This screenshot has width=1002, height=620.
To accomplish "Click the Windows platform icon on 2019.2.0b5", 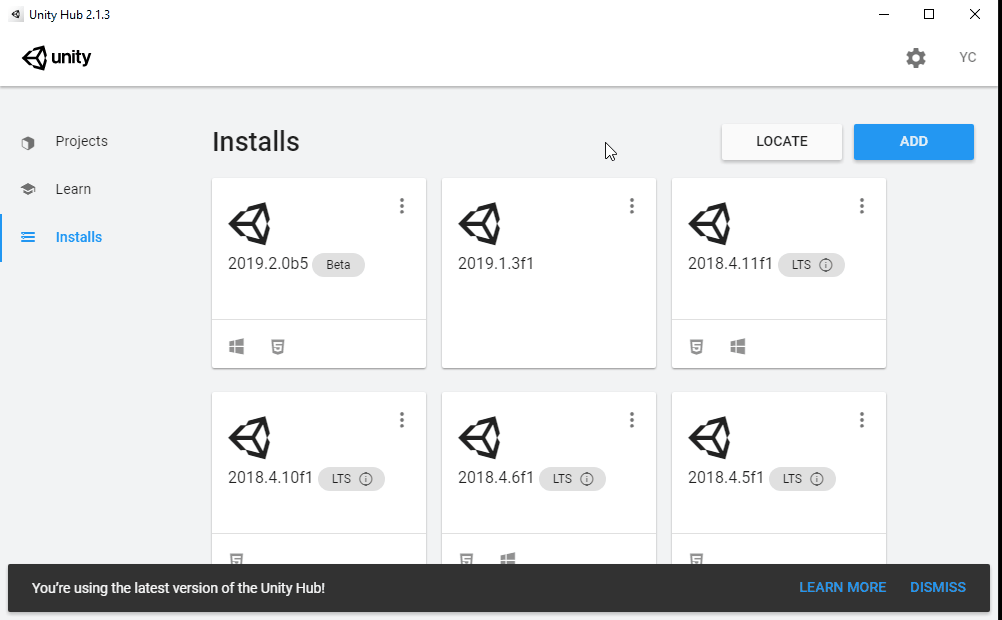I will [x=237, y=347].
